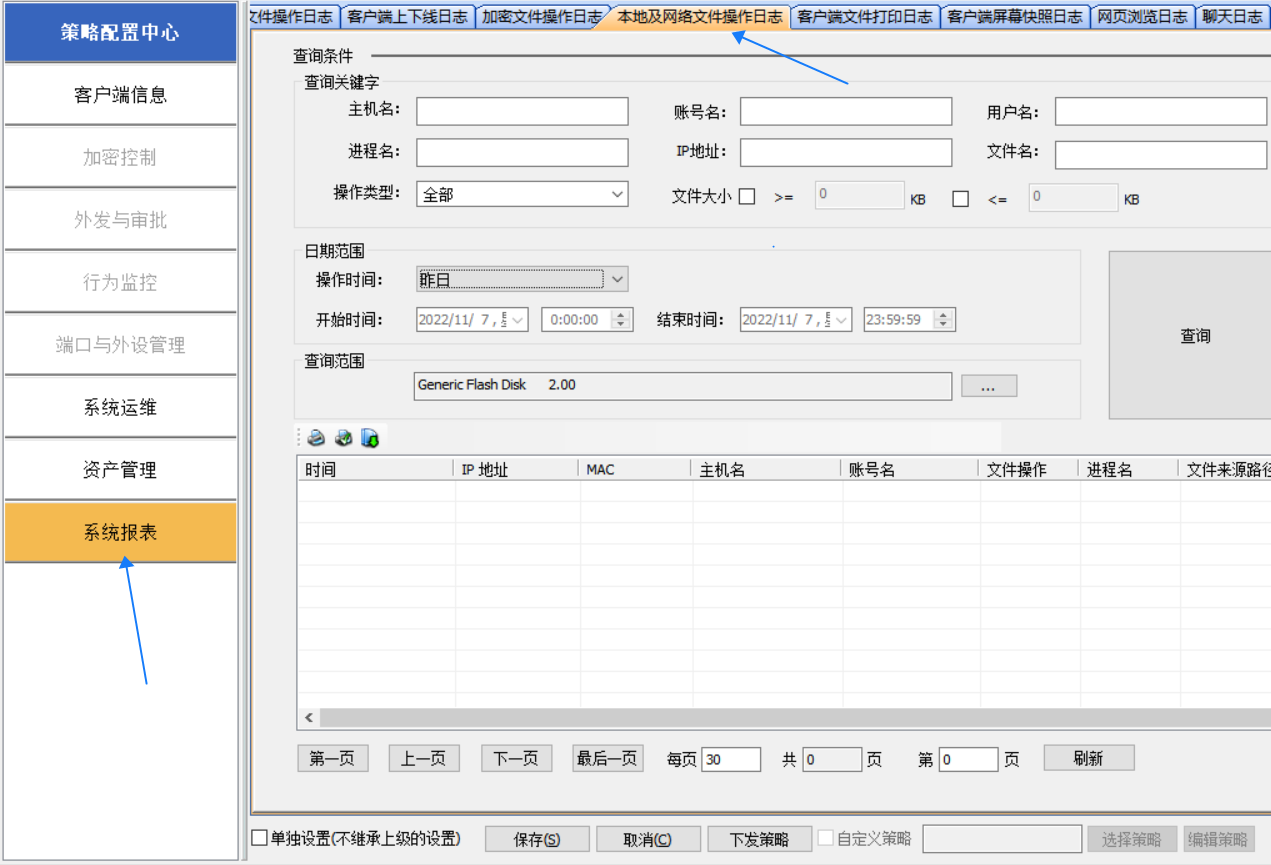Open the end date calendar dropdown
The image size is (1271, 865).
tap(841, 320)
